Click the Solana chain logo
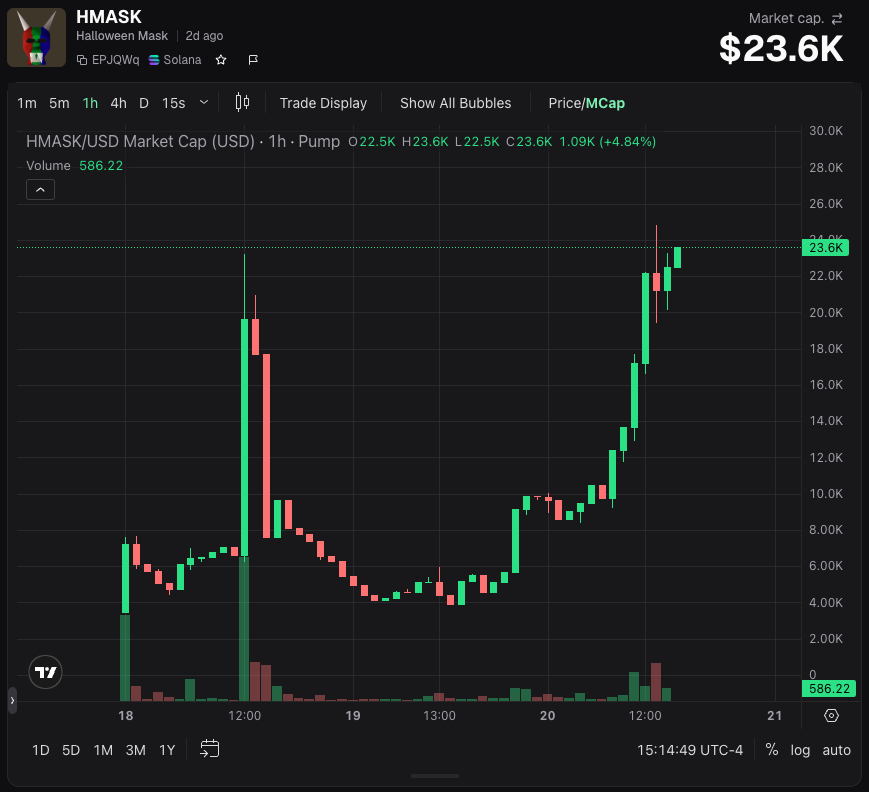This screenshot has width=869, height=792. coord(154,60)
